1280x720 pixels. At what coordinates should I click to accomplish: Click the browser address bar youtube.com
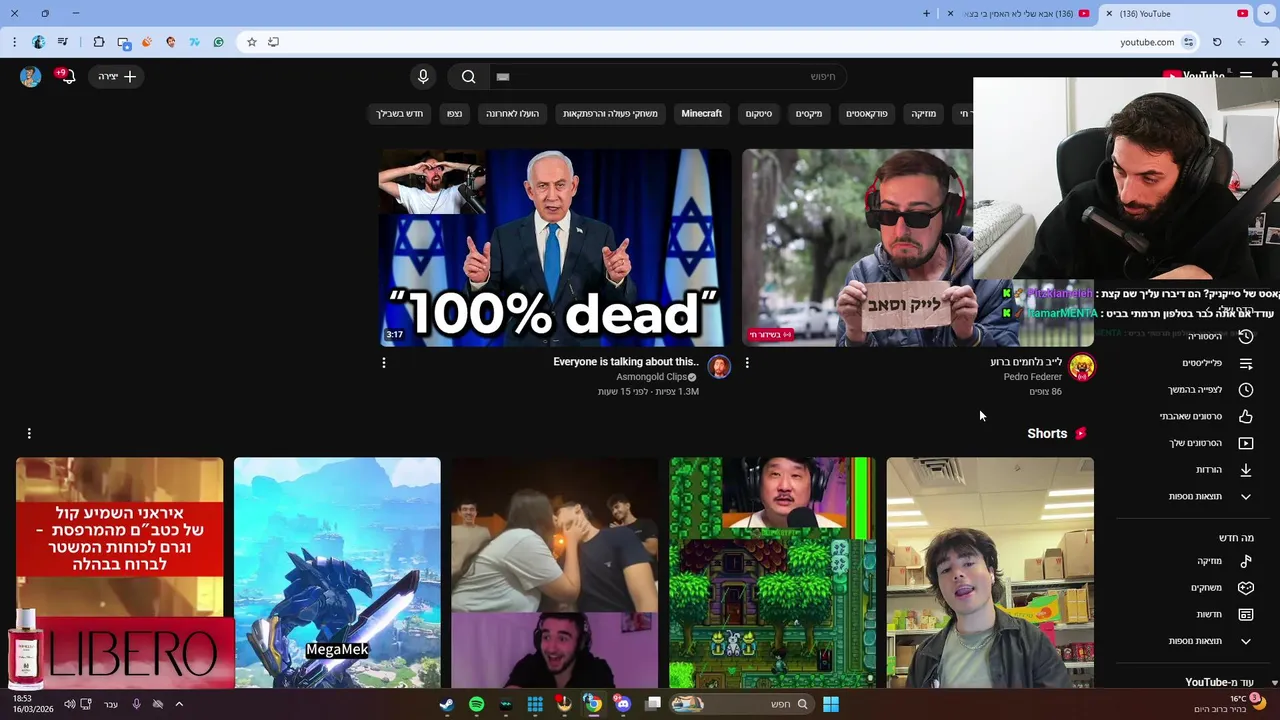click(x=1147, y=42)
